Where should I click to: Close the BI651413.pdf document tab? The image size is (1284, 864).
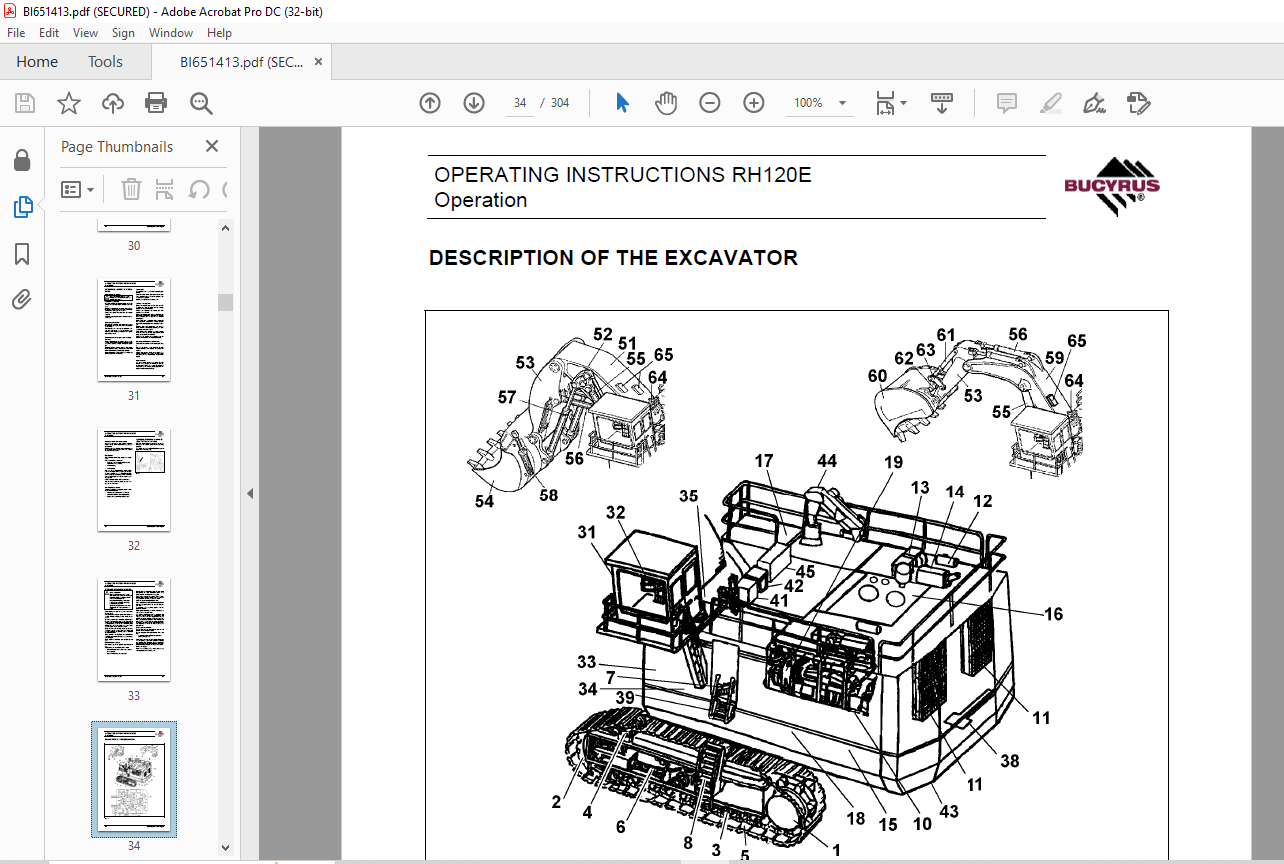(x=319, y=62)
